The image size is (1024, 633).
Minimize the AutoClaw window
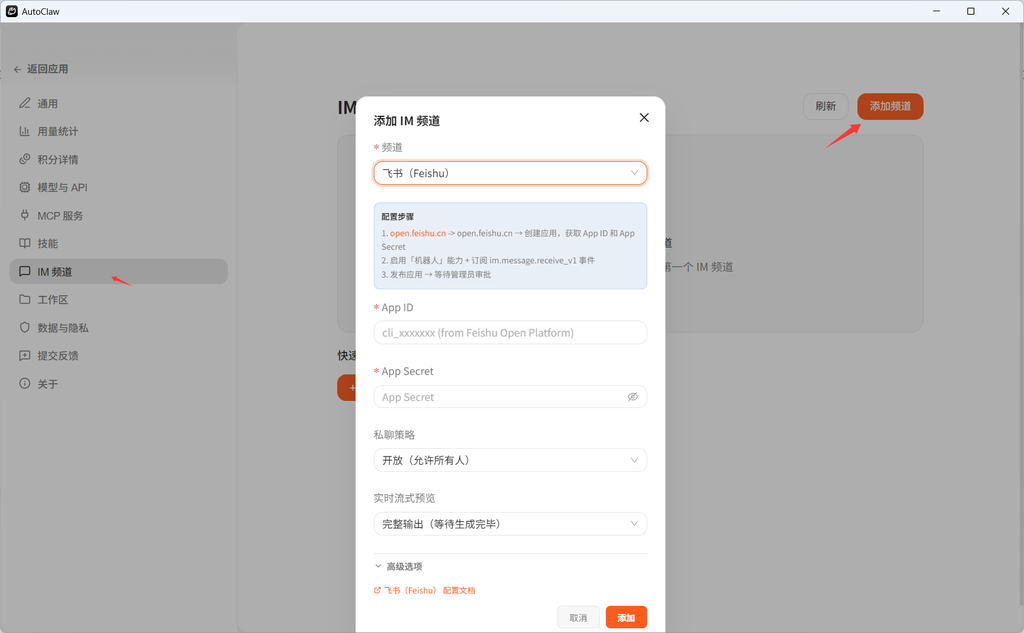(936, 11)
